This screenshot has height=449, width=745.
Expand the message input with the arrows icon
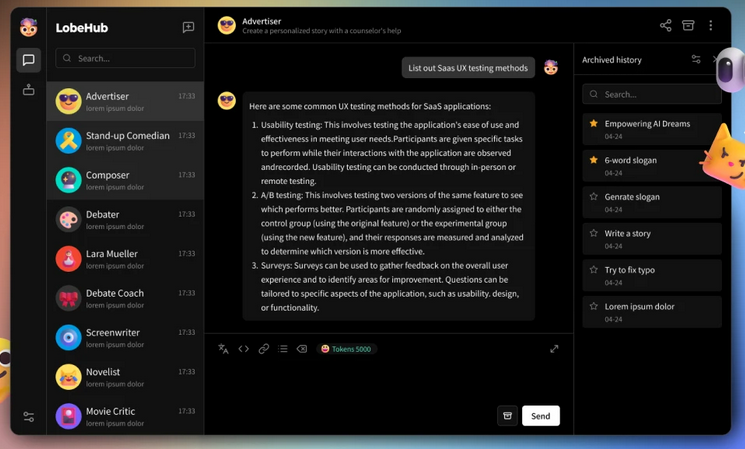coord(554,349)
